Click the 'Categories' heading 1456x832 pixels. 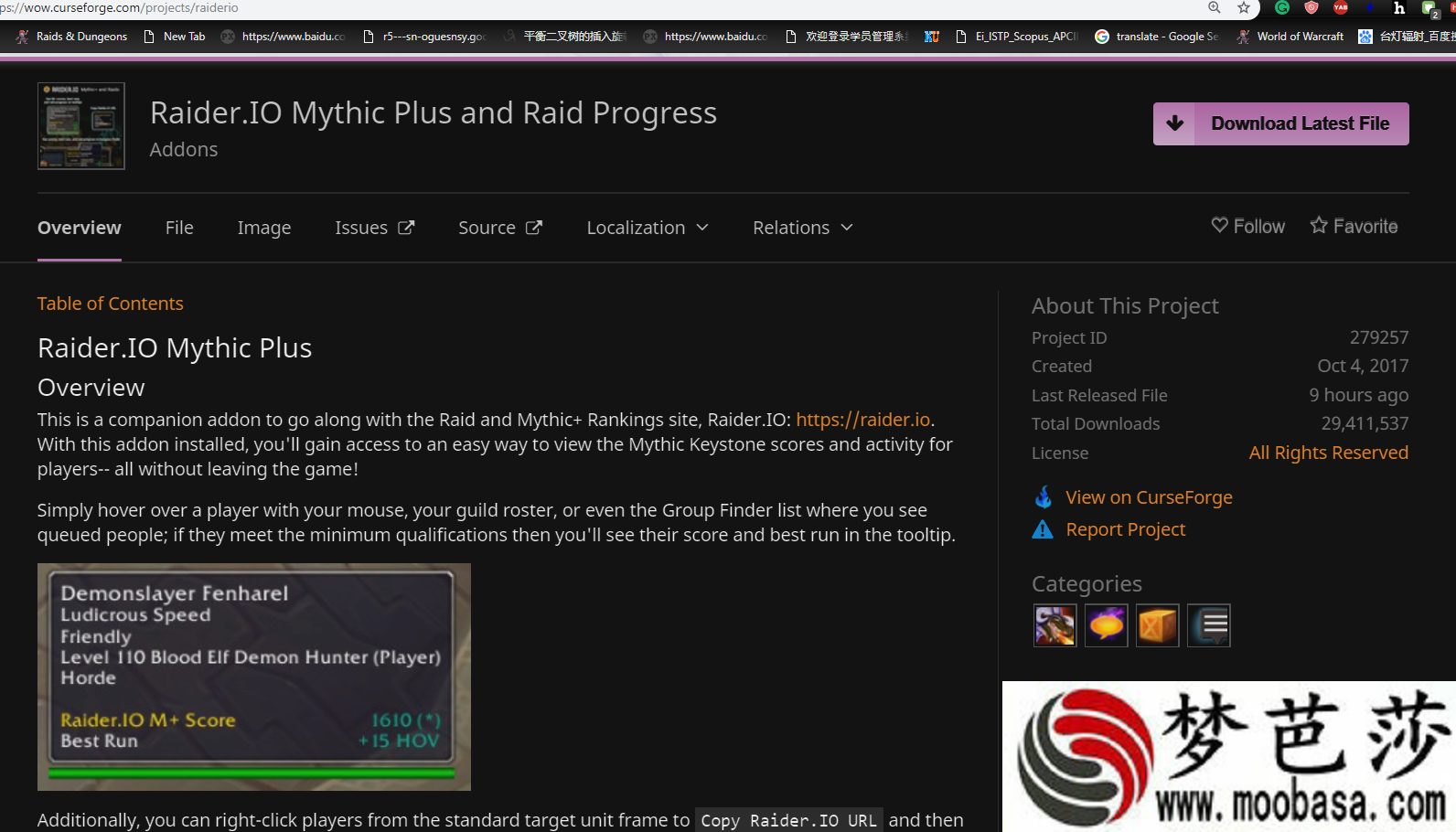point(1087,584)
